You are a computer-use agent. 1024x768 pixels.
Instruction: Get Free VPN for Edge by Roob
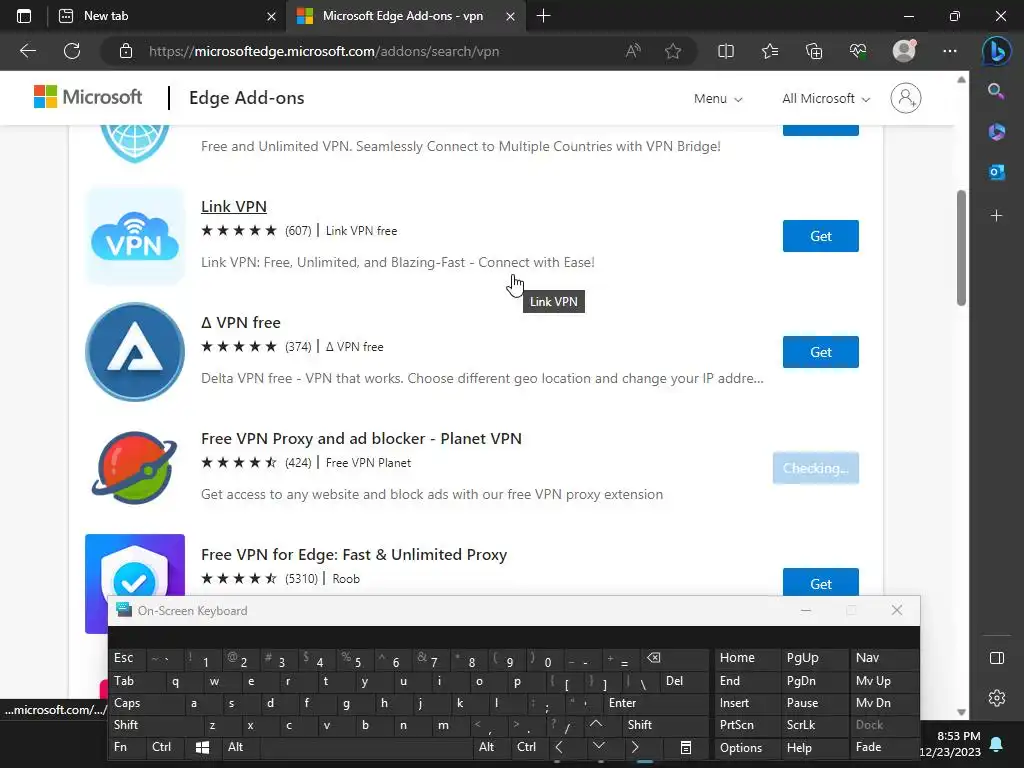click(x=820, y=582)
